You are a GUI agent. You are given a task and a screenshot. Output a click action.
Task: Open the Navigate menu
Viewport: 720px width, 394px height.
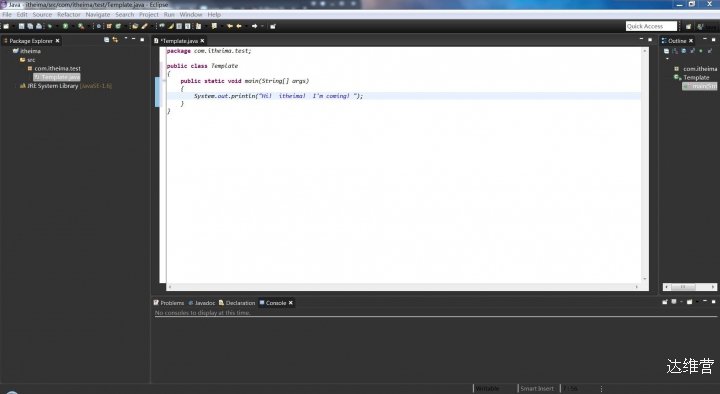98,15
